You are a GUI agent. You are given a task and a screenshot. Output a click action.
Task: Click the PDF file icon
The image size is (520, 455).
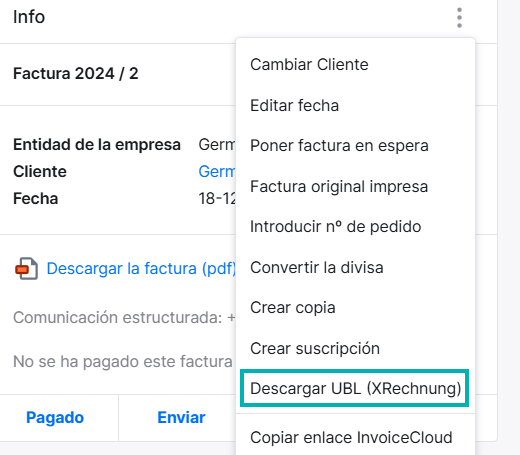[x=26, y=269]
